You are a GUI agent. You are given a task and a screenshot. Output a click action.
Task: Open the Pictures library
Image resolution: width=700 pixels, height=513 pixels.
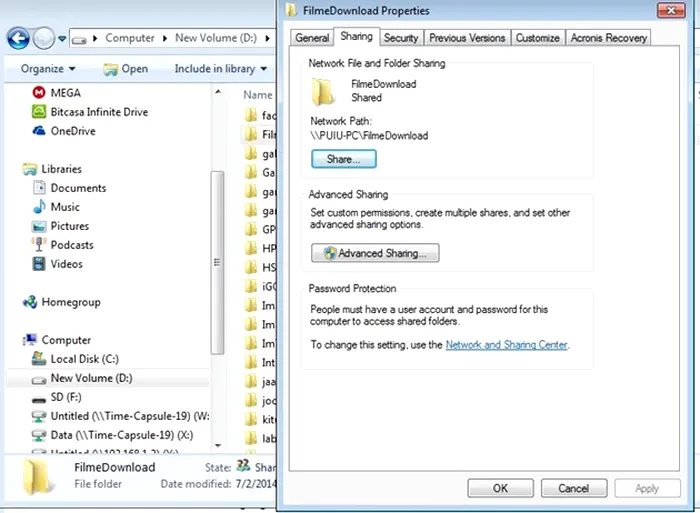(60, 226)
